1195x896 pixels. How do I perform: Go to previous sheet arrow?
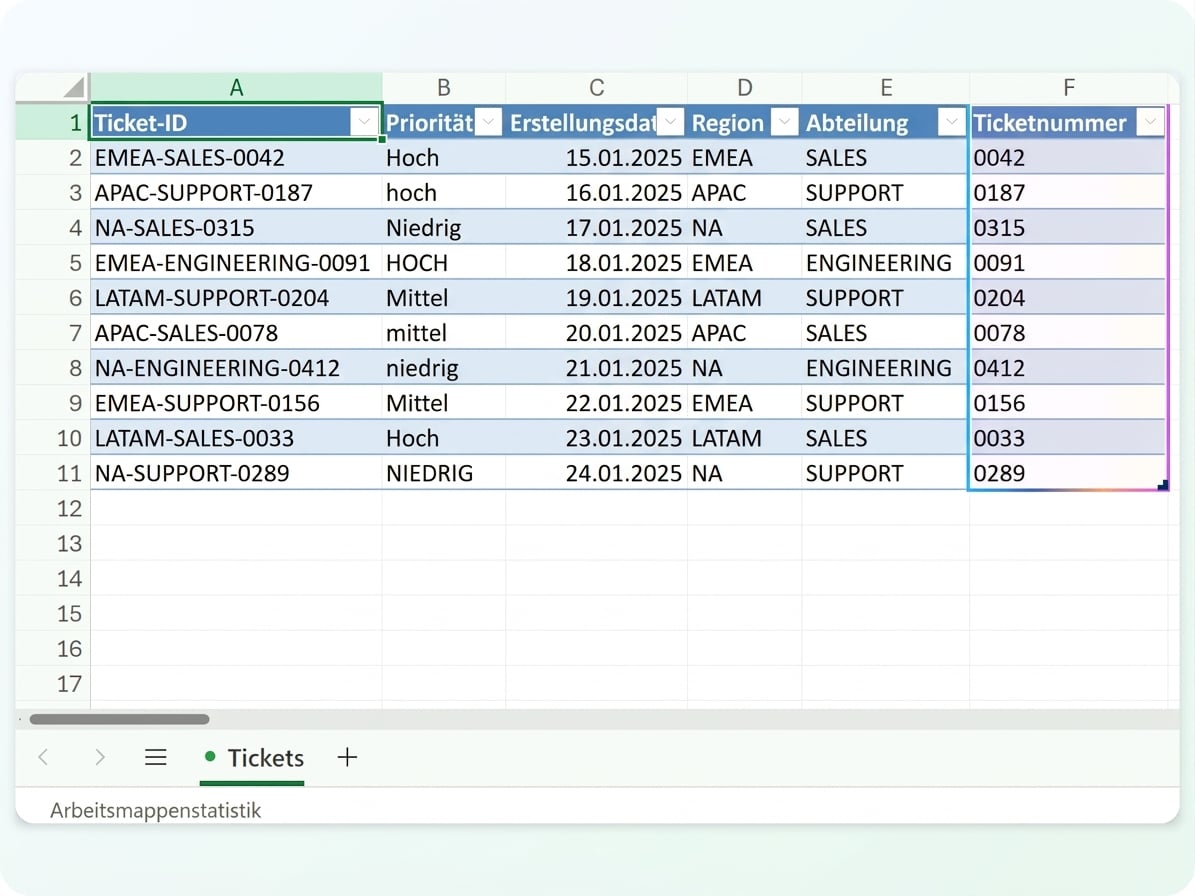click(x=43, y=757)
